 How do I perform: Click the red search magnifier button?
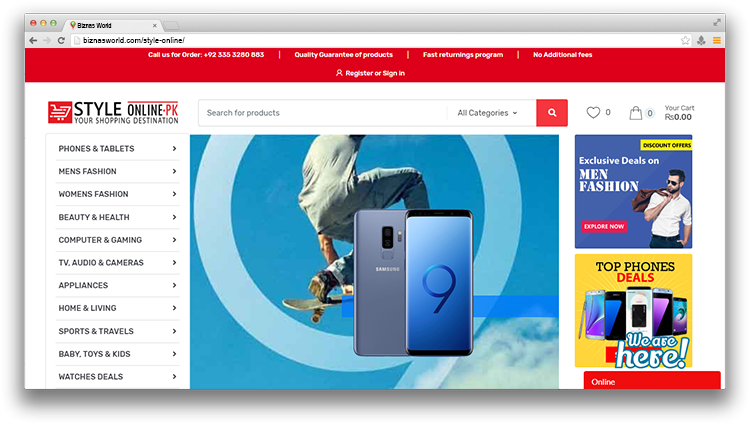click(551, 113)
